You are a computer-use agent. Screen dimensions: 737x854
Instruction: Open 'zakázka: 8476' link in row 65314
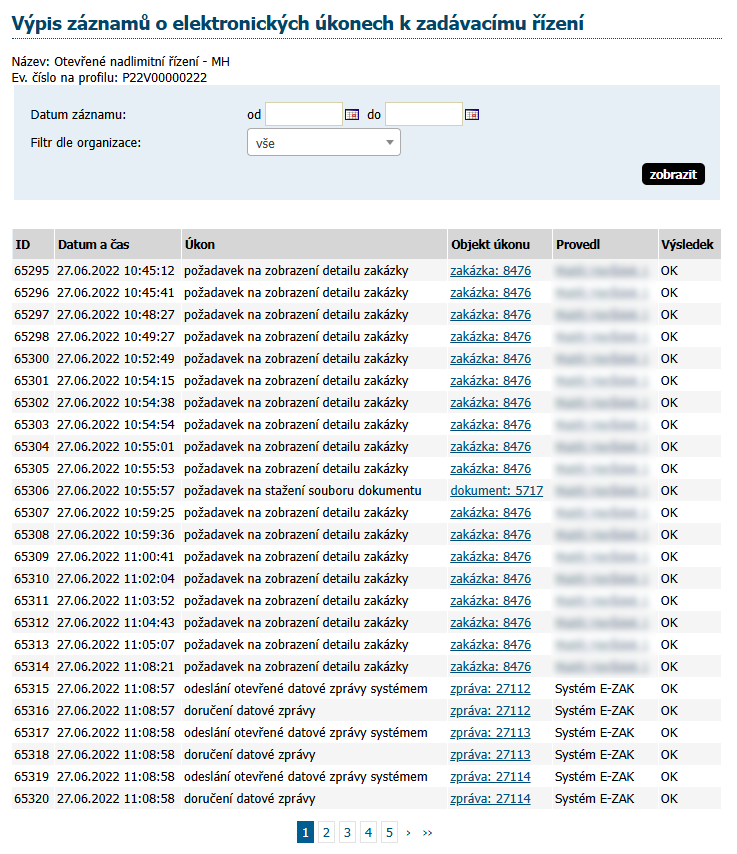(490, 667)
